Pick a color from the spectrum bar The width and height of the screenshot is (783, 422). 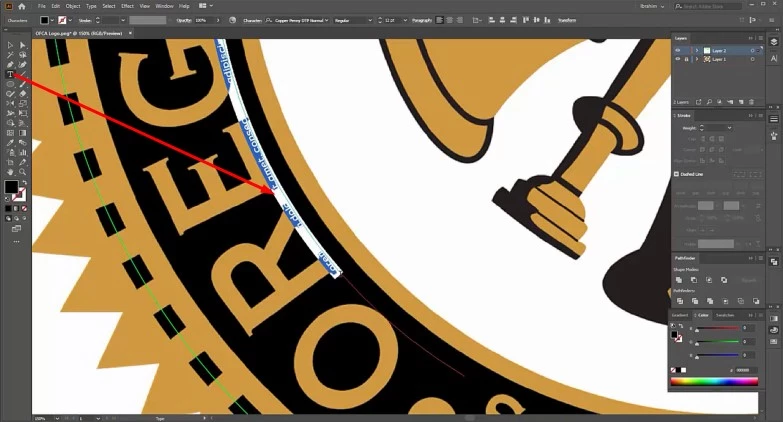(714, 382)
